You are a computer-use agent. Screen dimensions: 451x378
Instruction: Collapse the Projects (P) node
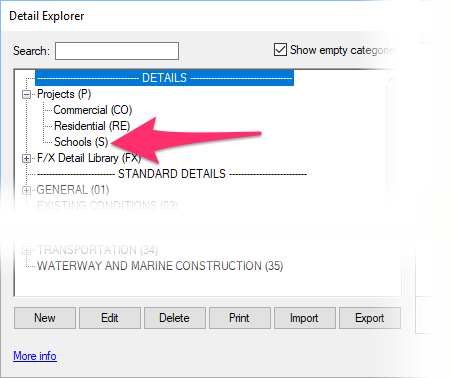pos(26,95)
